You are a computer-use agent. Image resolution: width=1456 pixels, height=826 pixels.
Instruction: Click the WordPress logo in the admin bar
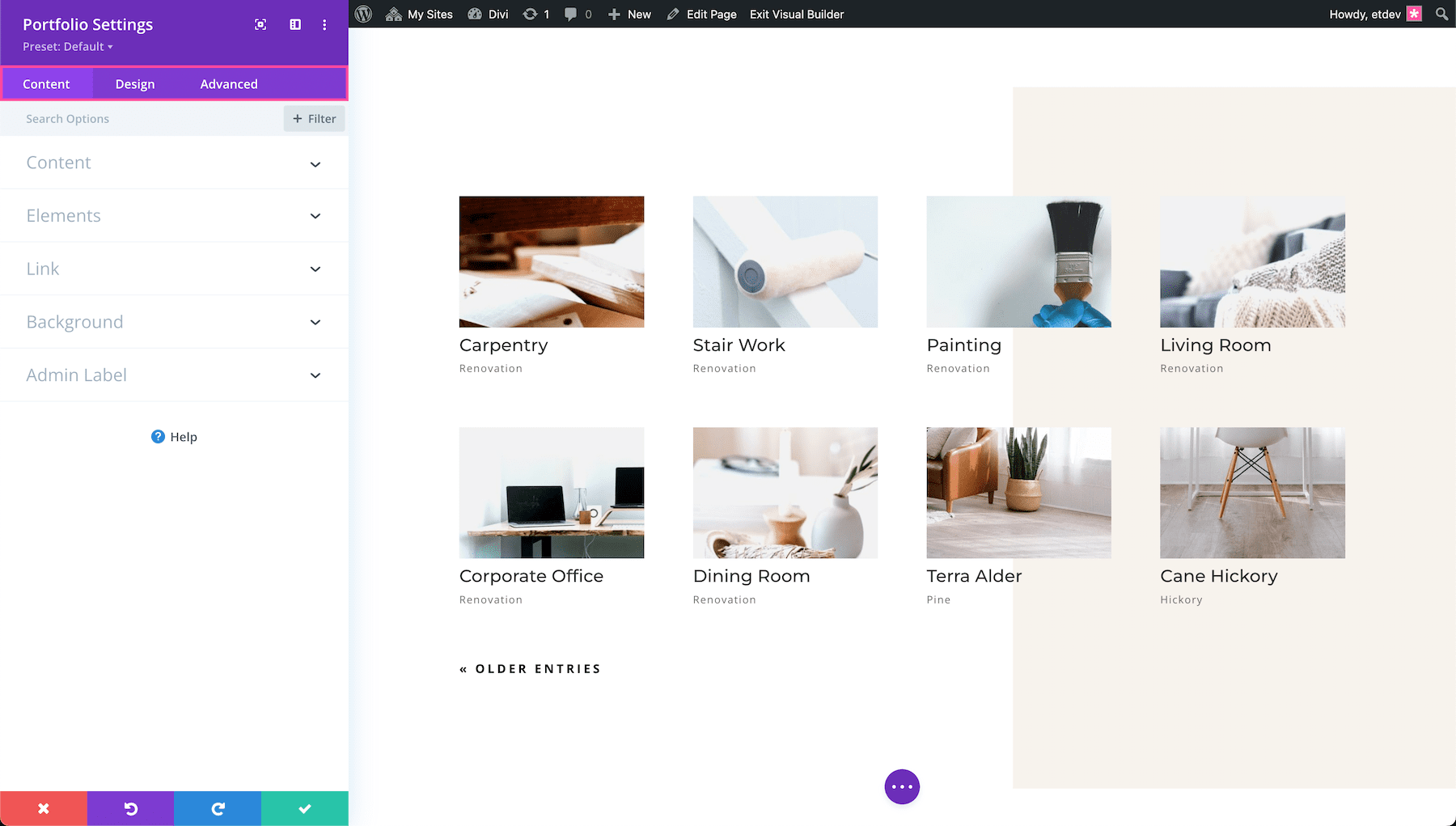point(363,14)
